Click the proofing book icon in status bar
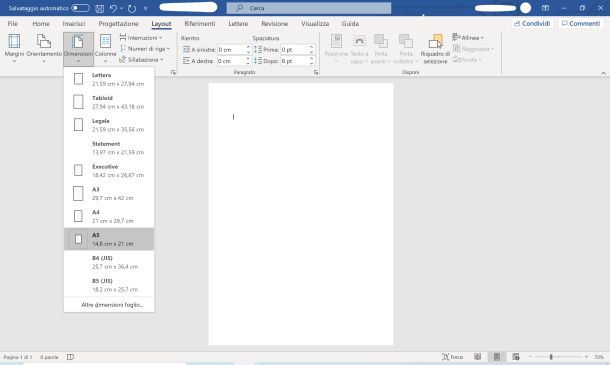The width and height of the screenshot is (610, 365). pos(70,357)
